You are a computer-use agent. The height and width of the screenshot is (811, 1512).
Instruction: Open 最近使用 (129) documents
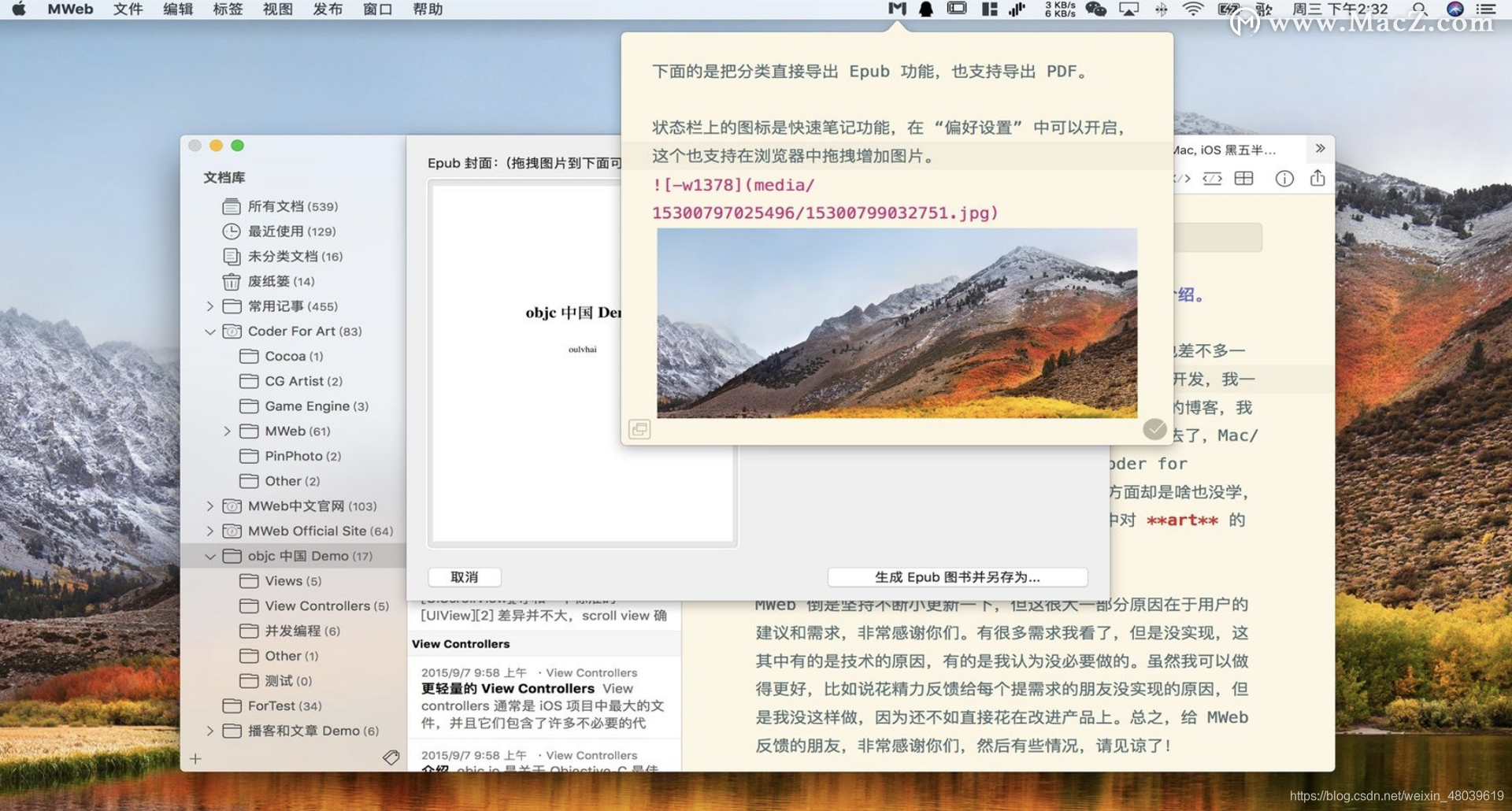pyautogui.click(x=291, y=231)
